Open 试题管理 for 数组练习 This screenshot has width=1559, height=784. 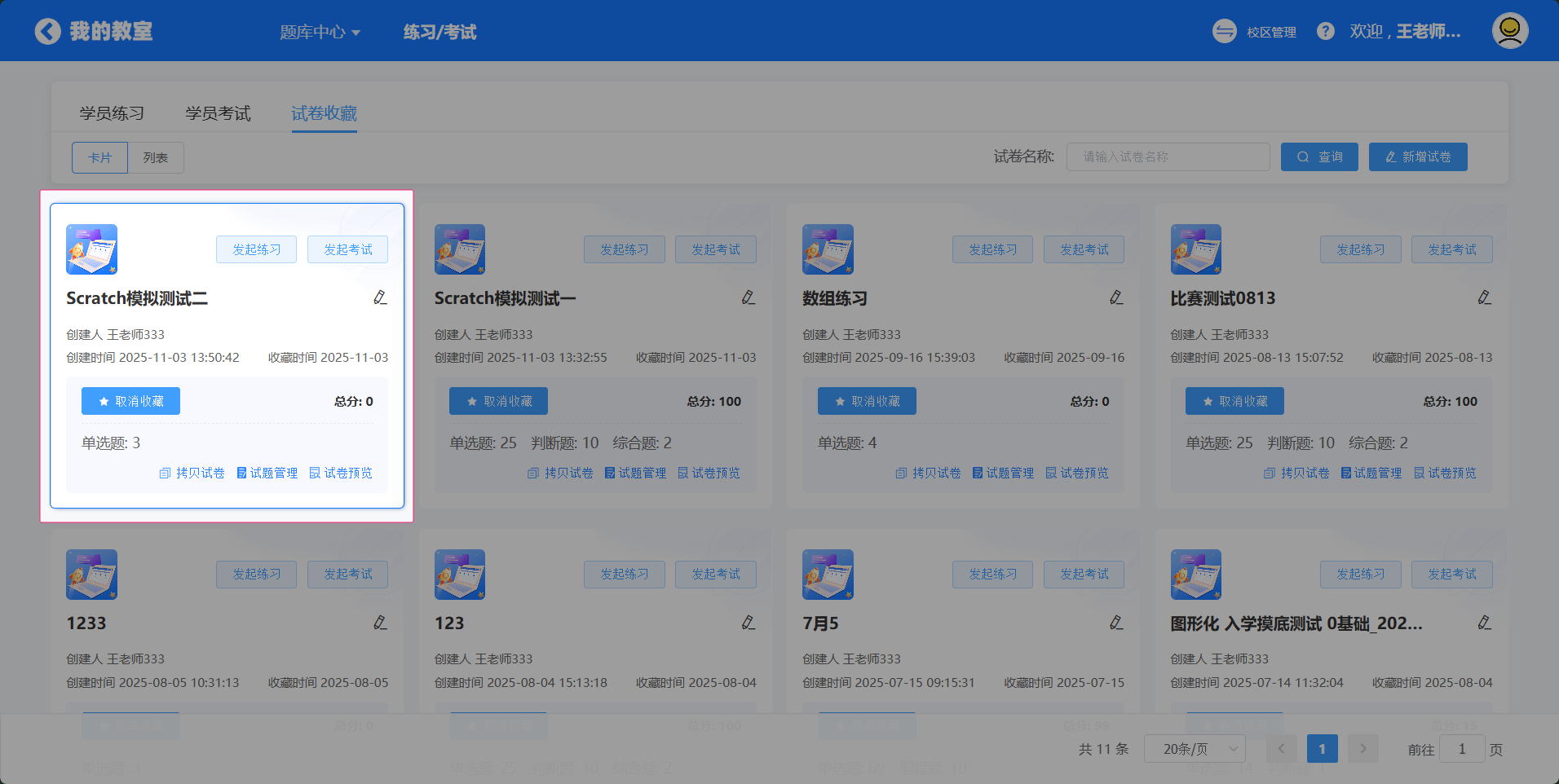[x=1003, y=473]
